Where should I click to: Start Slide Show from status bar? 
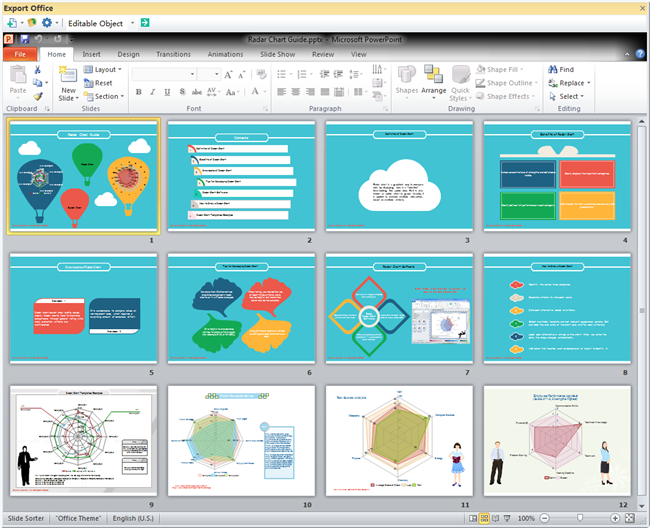coord(507,518)
